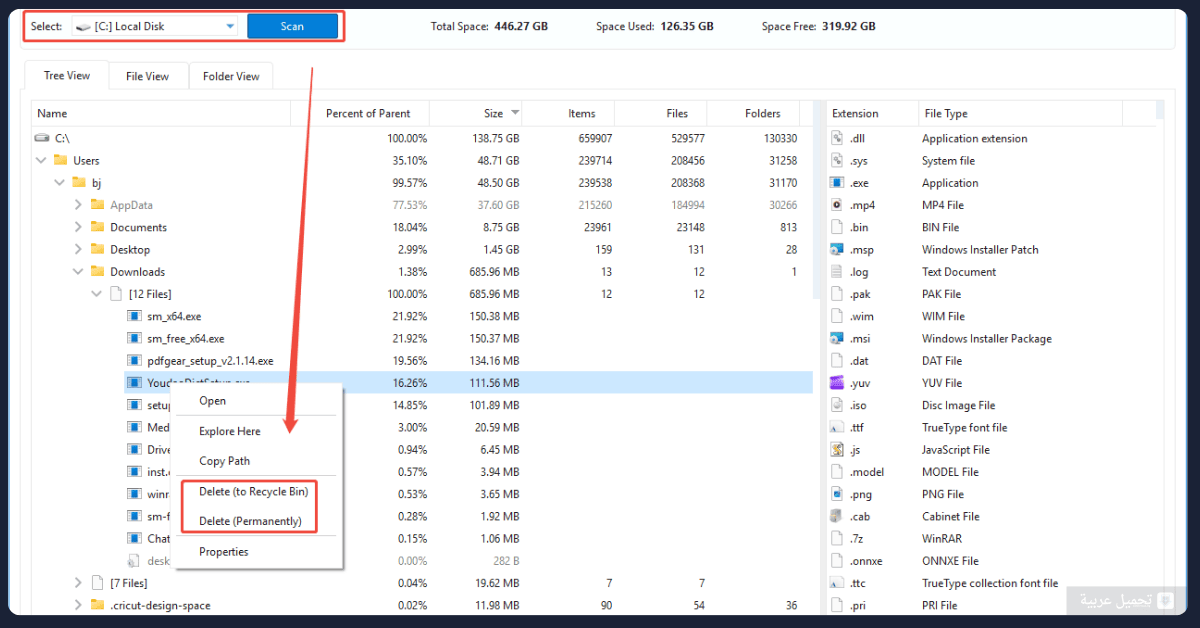Click the .7z WinRAR icon
This screenshot has height=628, width=1200.
(837, 538)
